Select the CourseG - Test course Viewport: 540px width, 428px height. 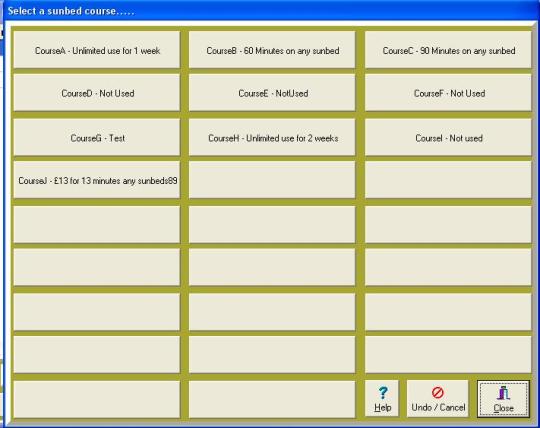97,137
